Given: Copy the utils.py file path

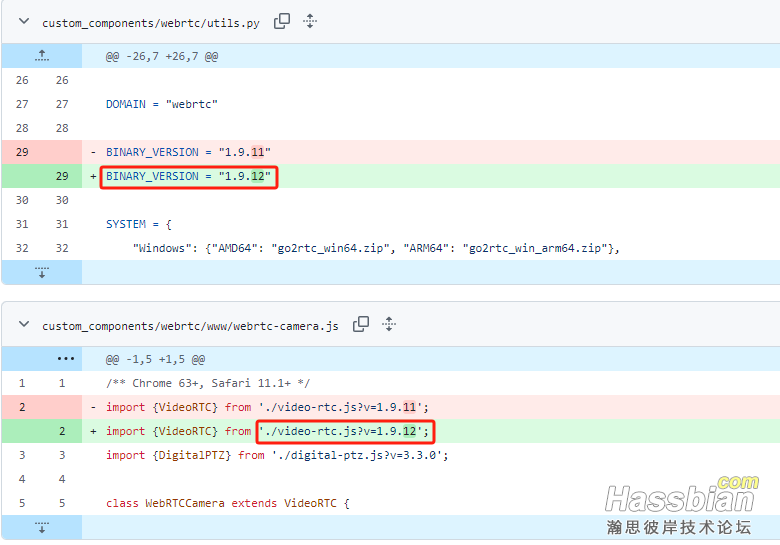Looking at the screenshot, I should click(x=282, y=21).
